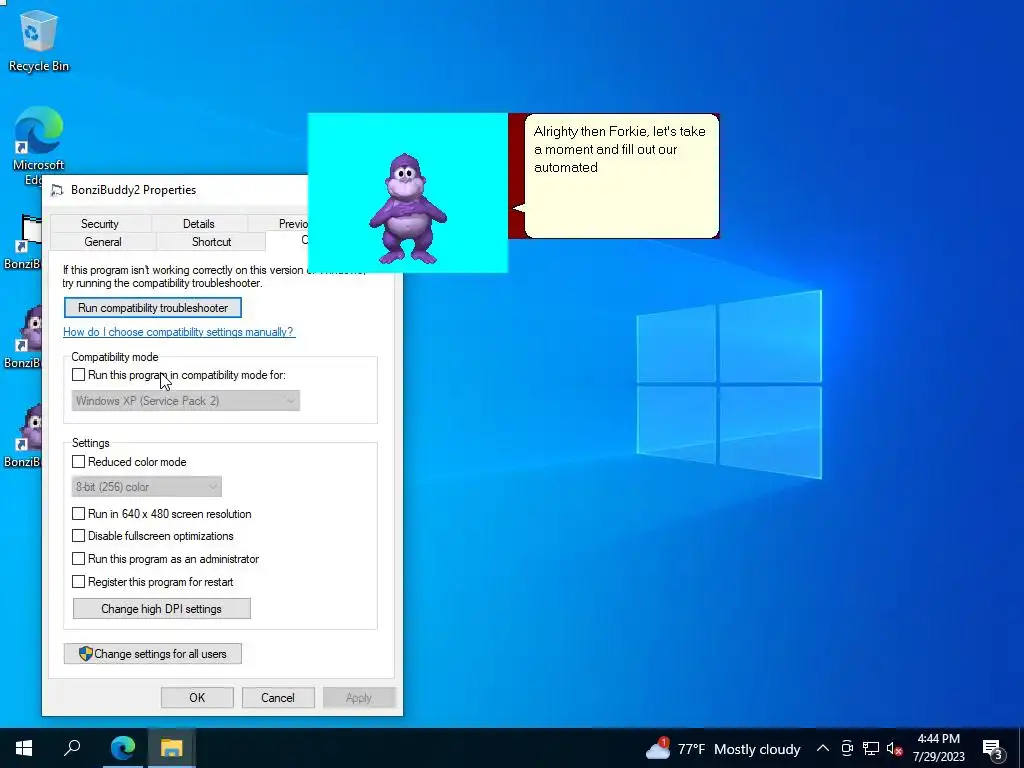Confirm the dialog with OK
This screenshot has width=1024, height=768.
point(197,697)
